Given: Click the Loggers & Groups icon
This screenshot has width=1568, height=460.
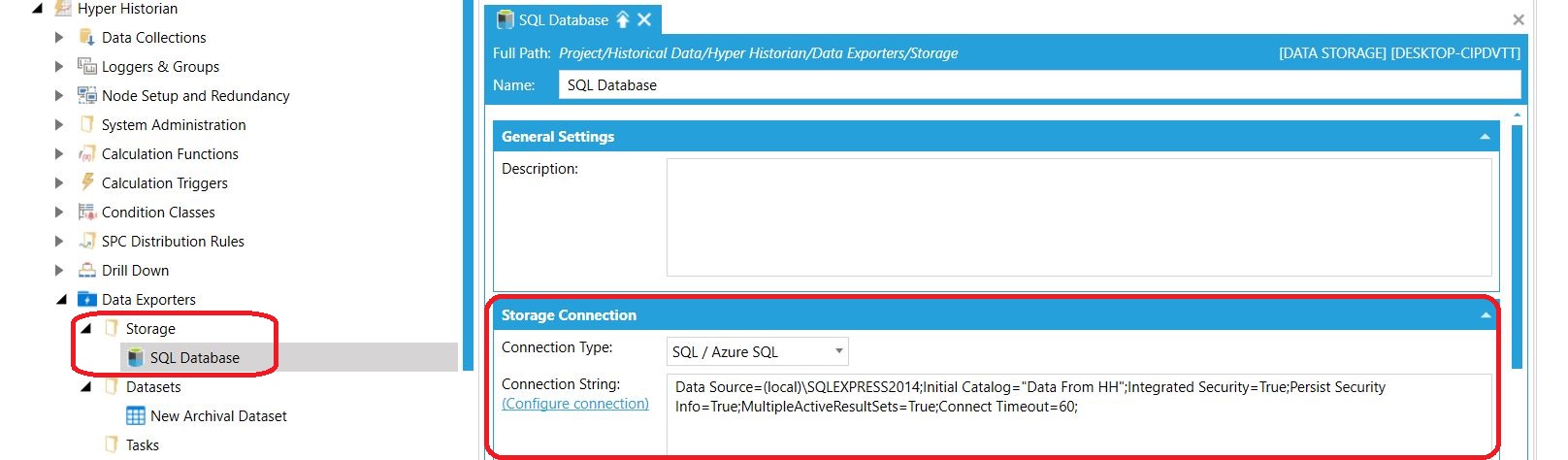Looking at the screenshot, I should tap(87, 67).
